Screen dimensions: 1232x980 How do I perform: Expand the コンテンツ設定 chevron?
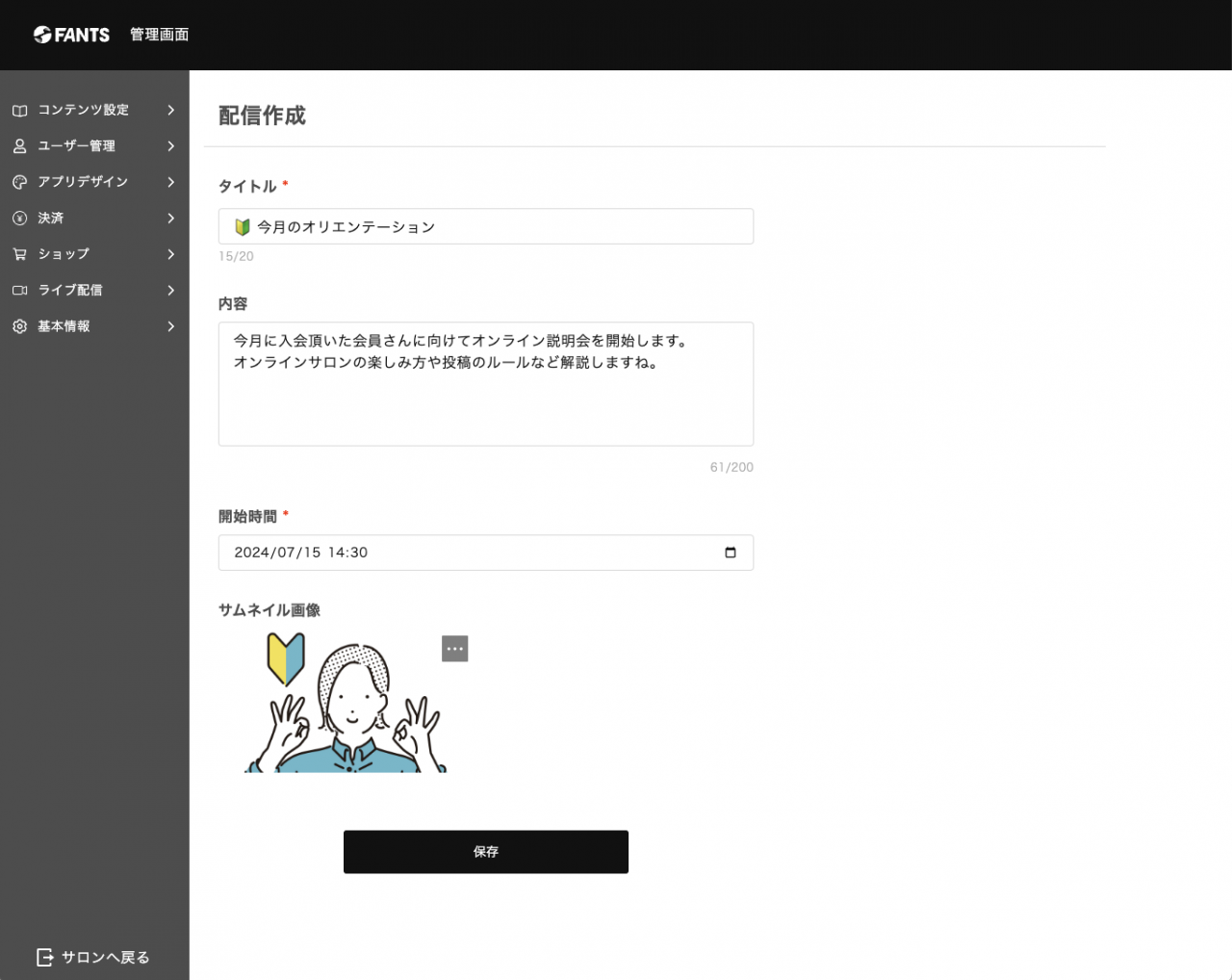pyautogui.click(x=170, y=110)
